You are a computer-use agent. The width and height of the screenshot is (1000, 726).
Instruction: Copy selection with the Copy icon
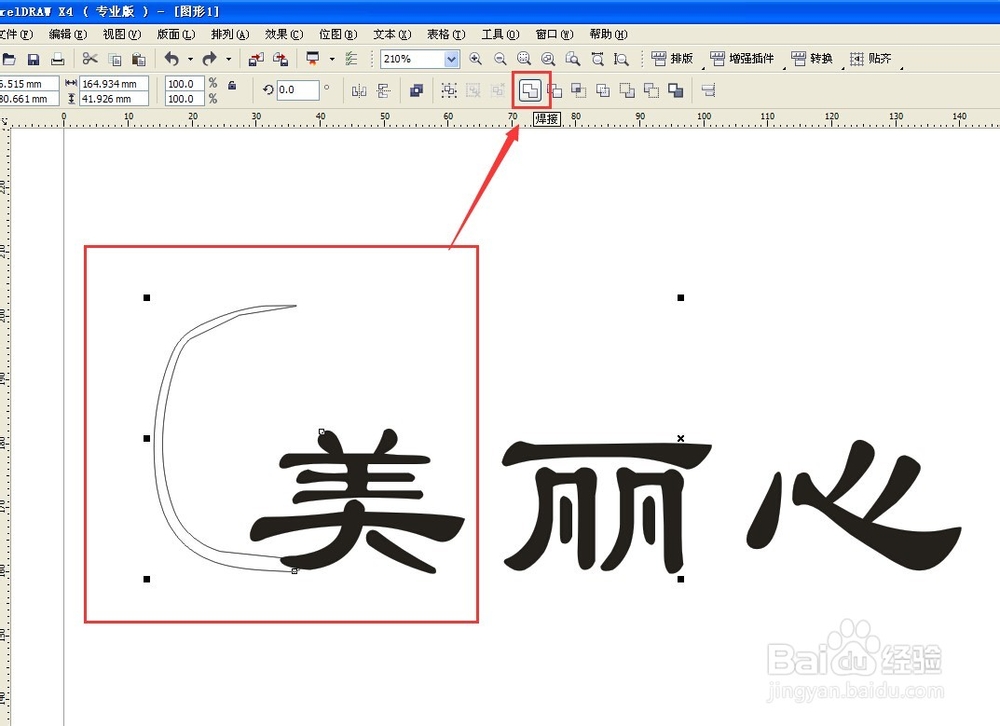coord(115,59)
